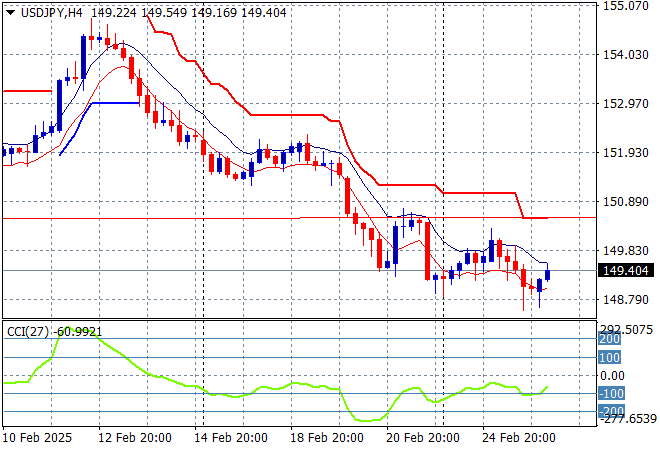Click the 14 Feb 20:00 time label
Viewport: 660px width, 450px height.
click(x=231, y=438)
